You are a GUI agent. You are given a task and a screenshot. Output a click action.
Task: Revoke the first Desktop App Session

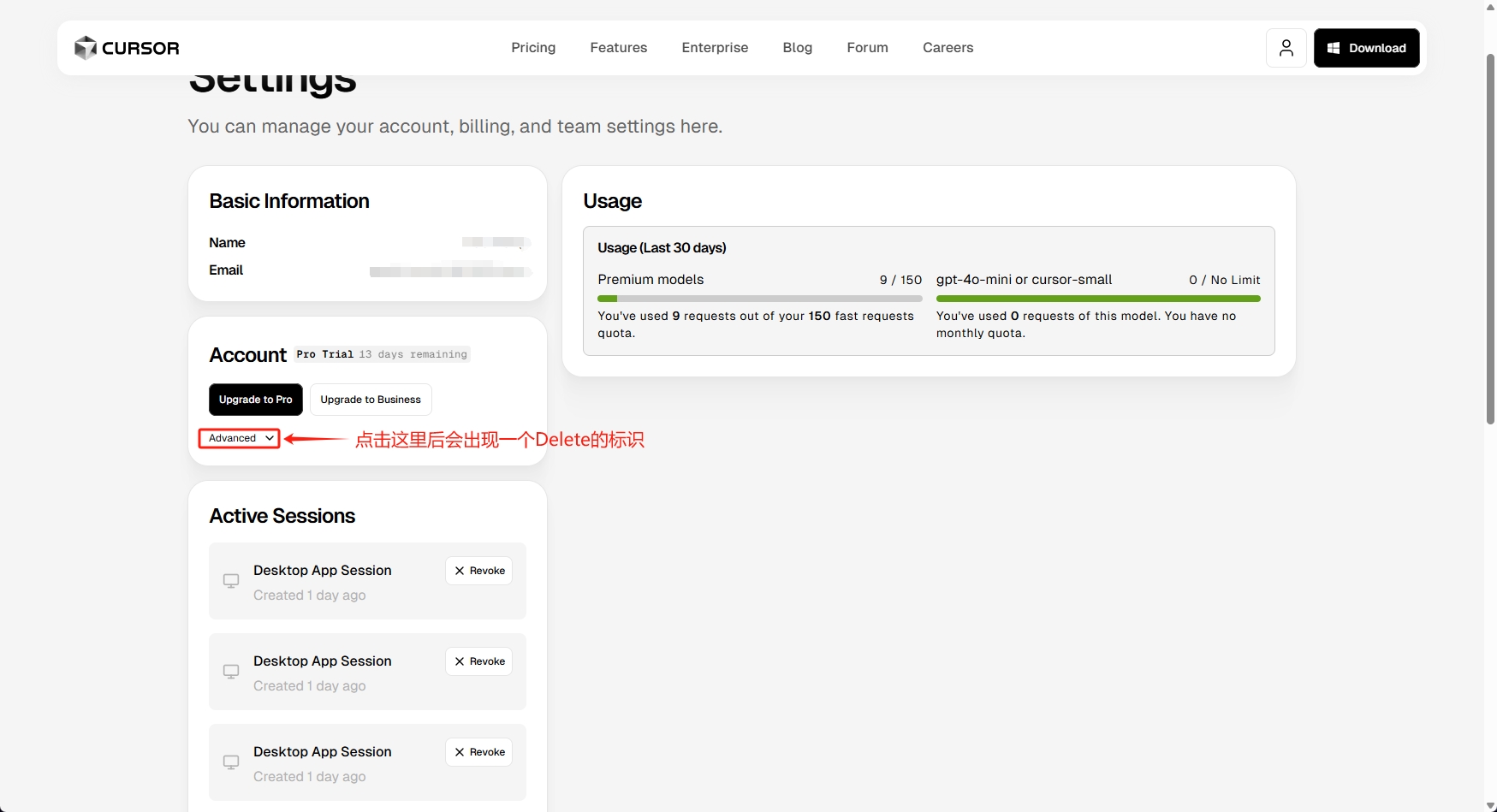point(478,571)
